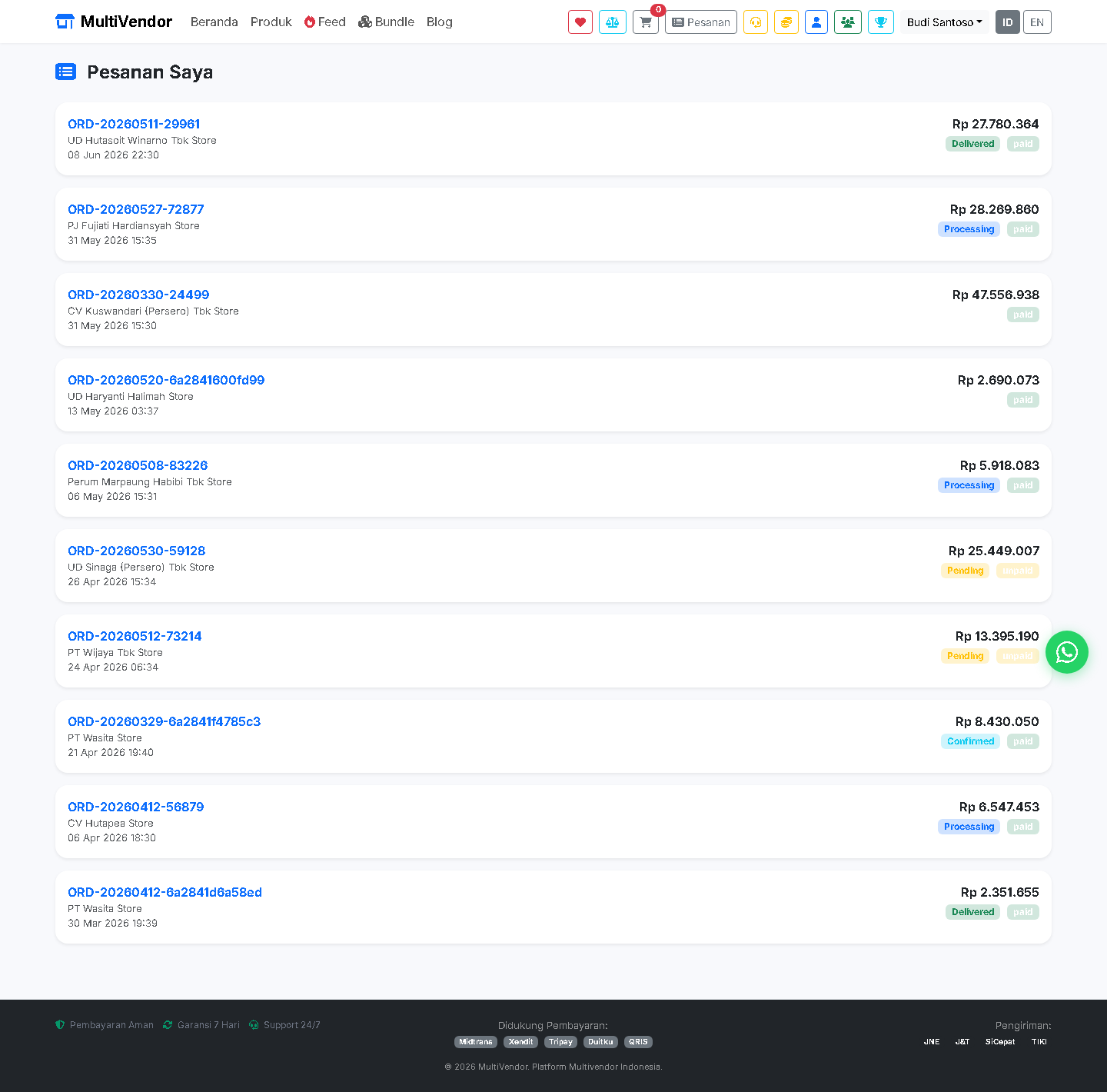
Task: Click the amount Rp 2.690.073
Action: click(x=999, y=380)
